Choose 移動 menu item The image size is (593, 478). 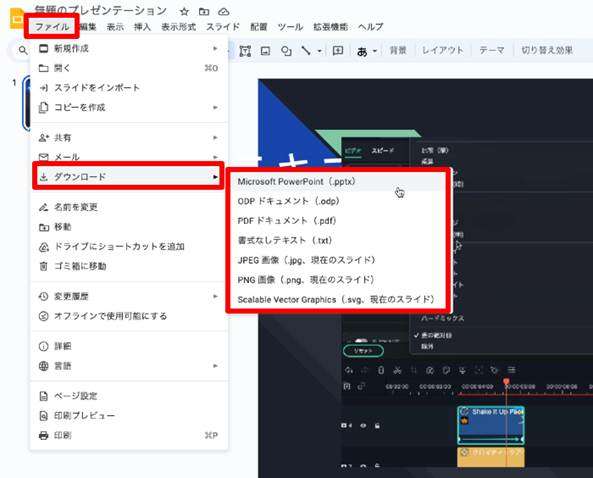pos(129,227)
